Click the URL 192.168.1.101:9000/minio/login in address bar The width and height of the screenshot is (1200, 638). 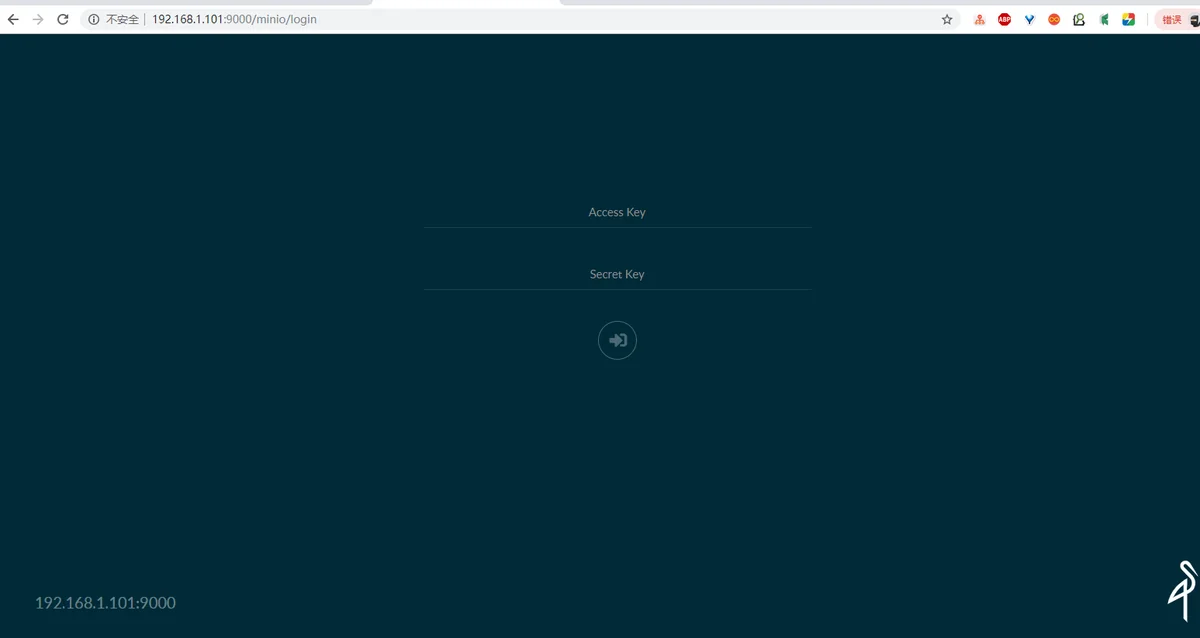click(x=234, y=19)
